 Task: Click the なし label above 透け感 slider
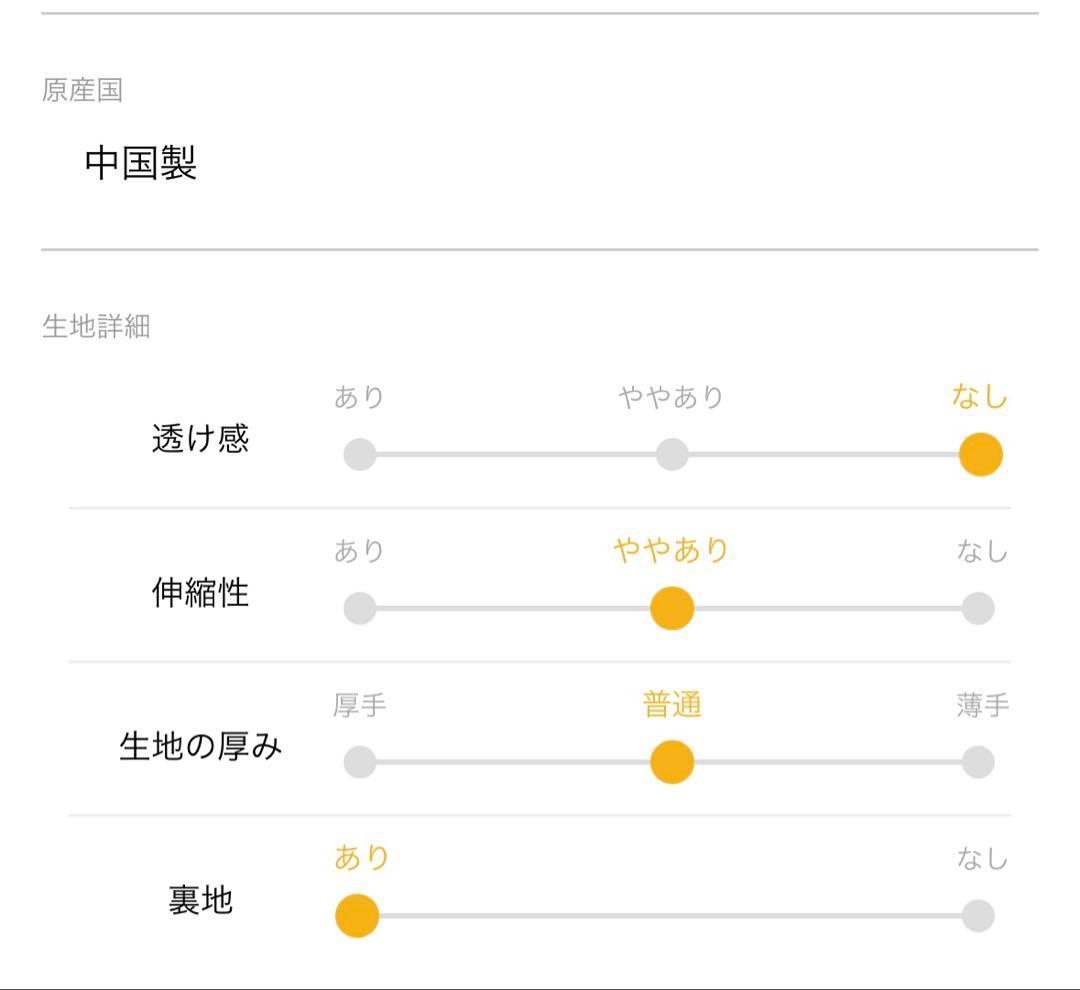pyautogui.click(x=979, y=397)
